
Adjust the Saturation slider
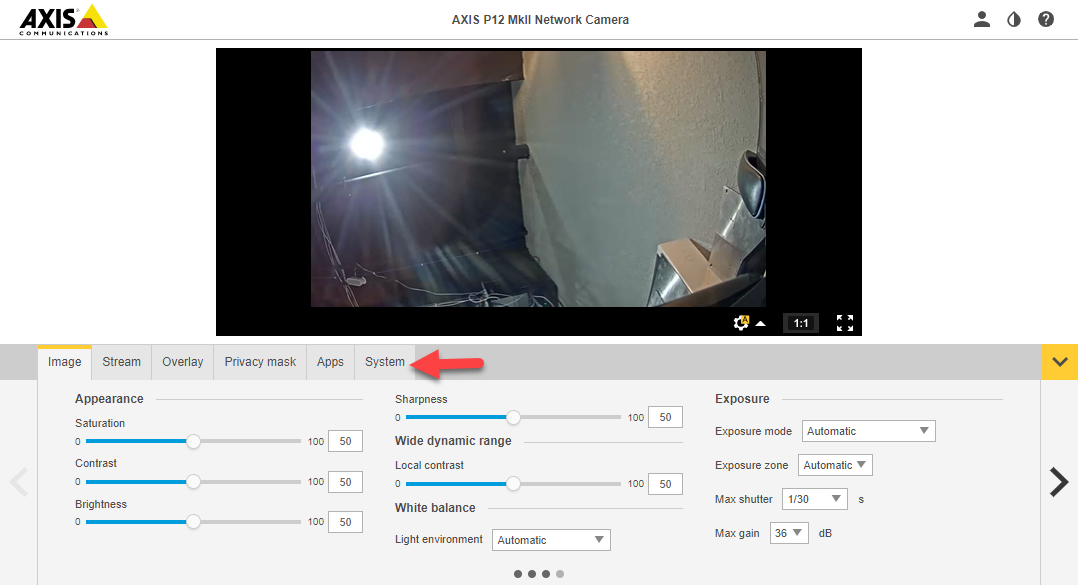(x=193, y=441)
